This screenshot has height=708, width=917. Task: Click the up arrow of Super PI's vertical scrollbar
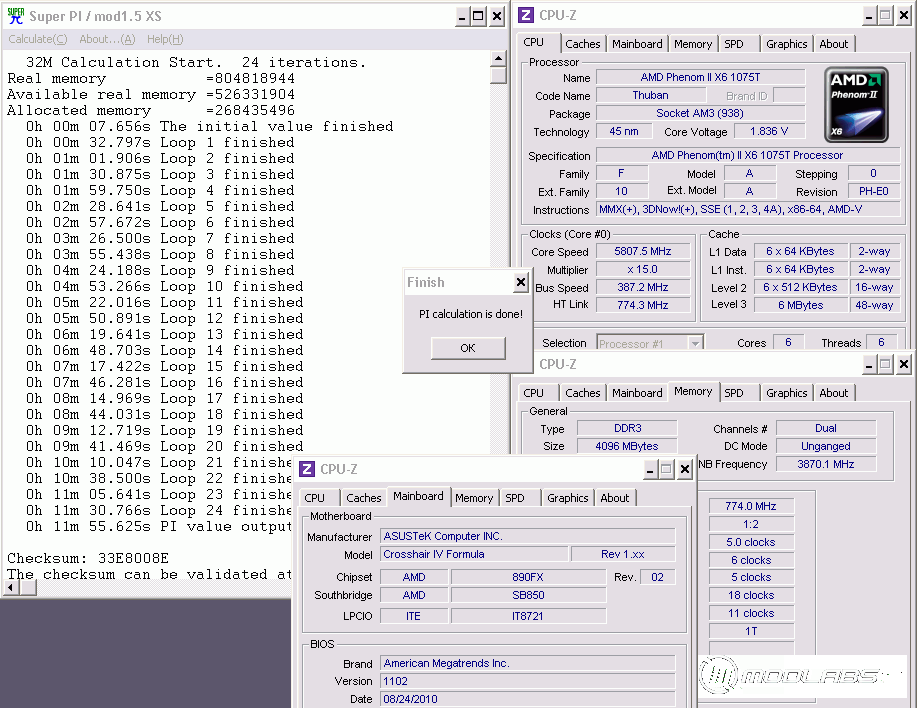498,58
